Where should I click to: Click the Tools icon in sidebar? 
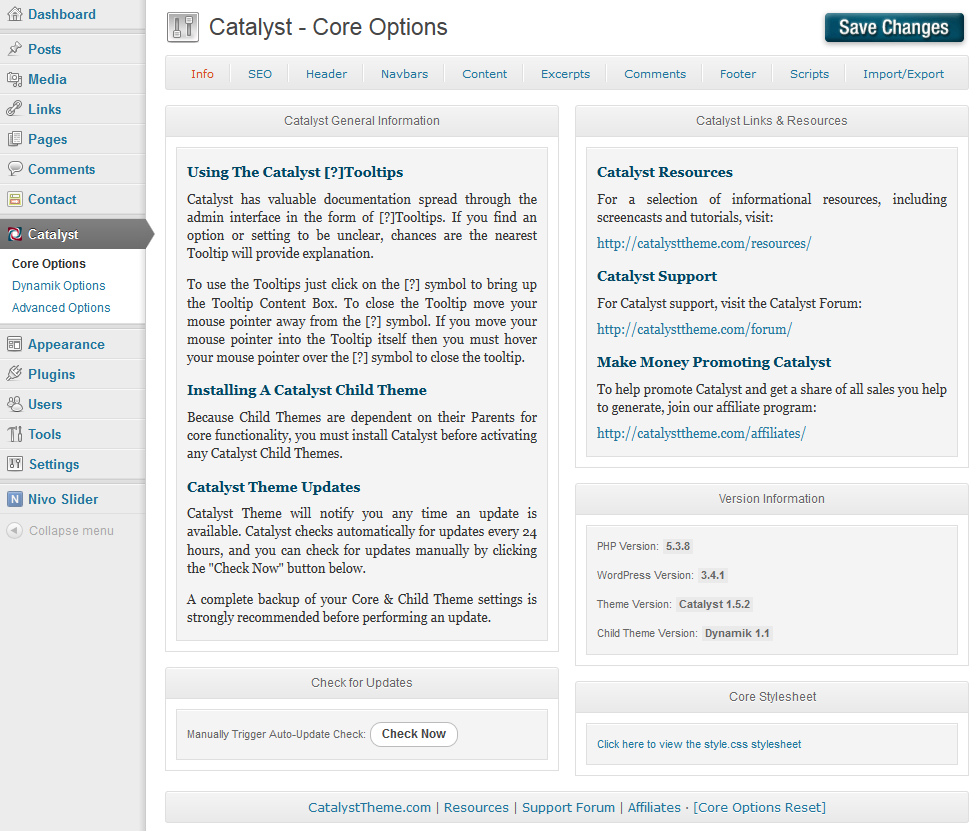coord(14,434)
